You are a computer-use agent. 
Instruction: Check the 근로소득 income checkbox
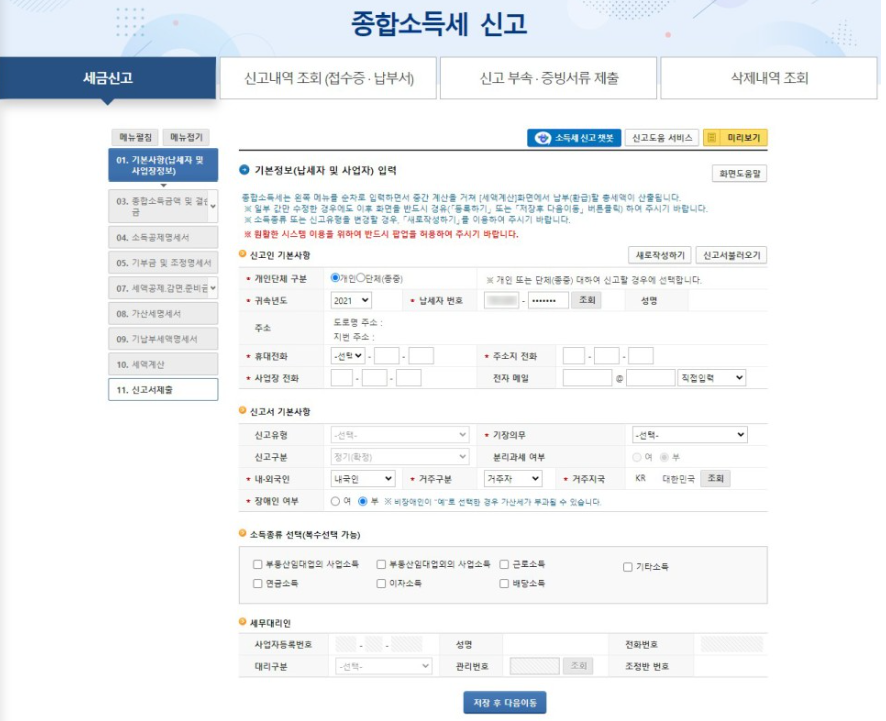505,563
